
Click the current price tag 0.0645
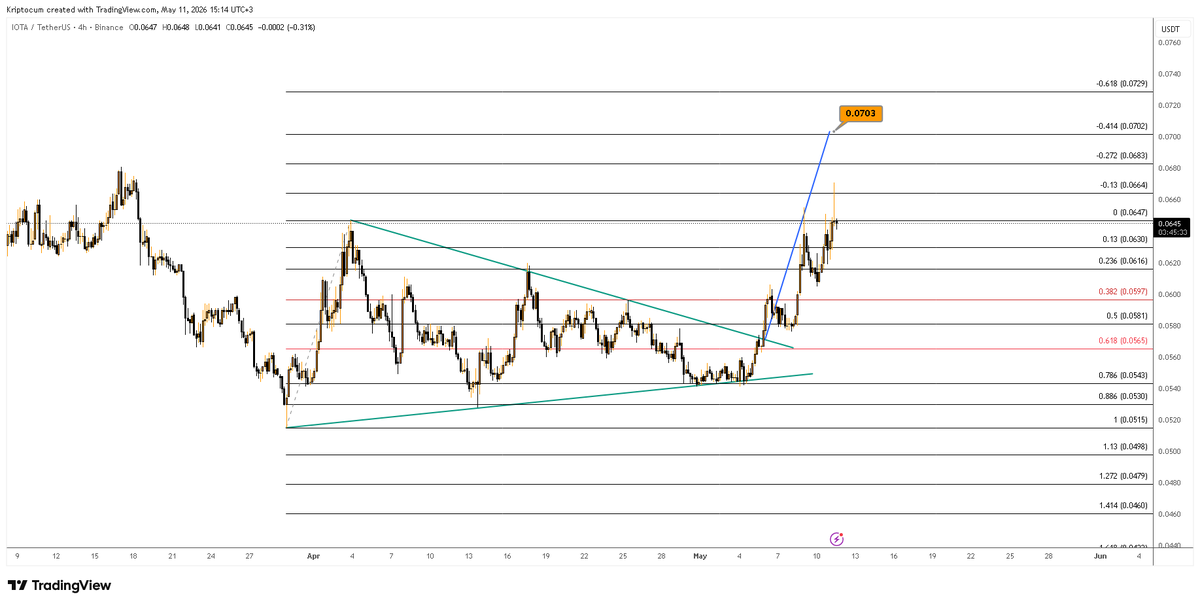click(1171, 227)
